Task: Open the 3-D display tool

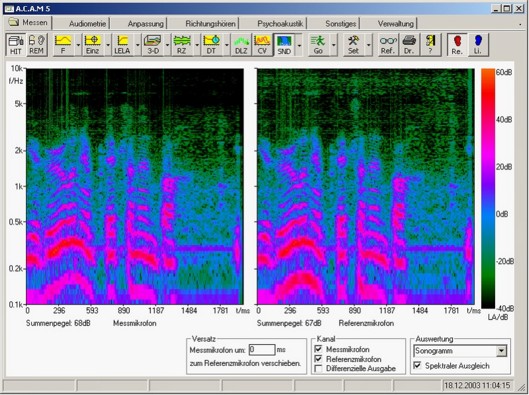Action: pos(152,45)
